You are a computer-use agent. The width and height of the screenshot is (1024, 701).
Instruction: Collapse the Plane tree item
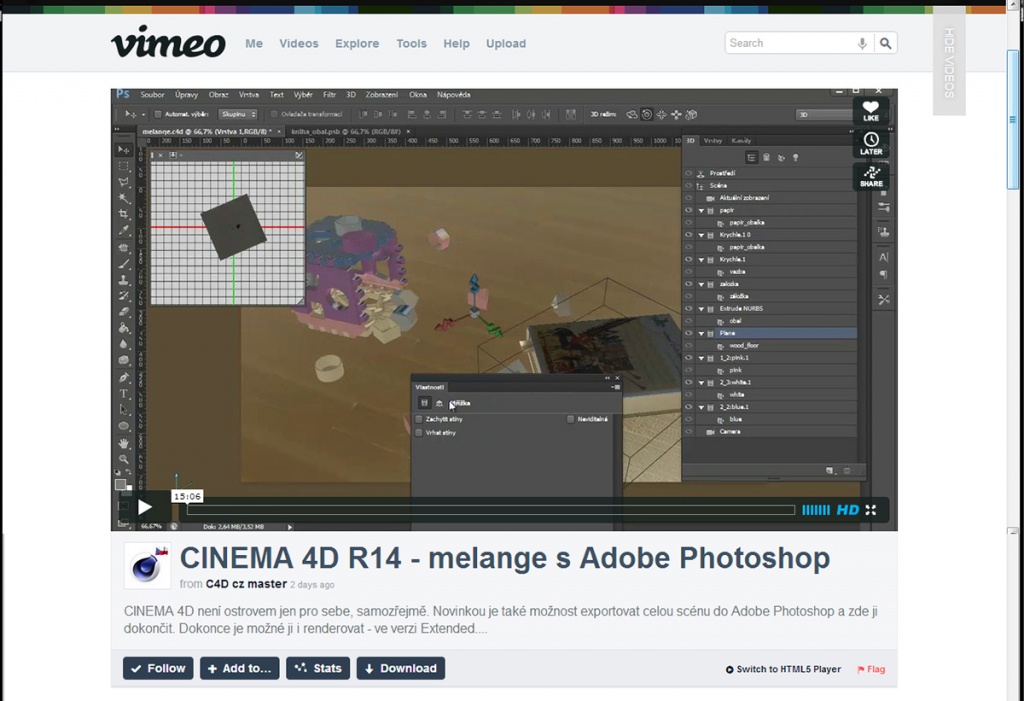pos(701,333)
